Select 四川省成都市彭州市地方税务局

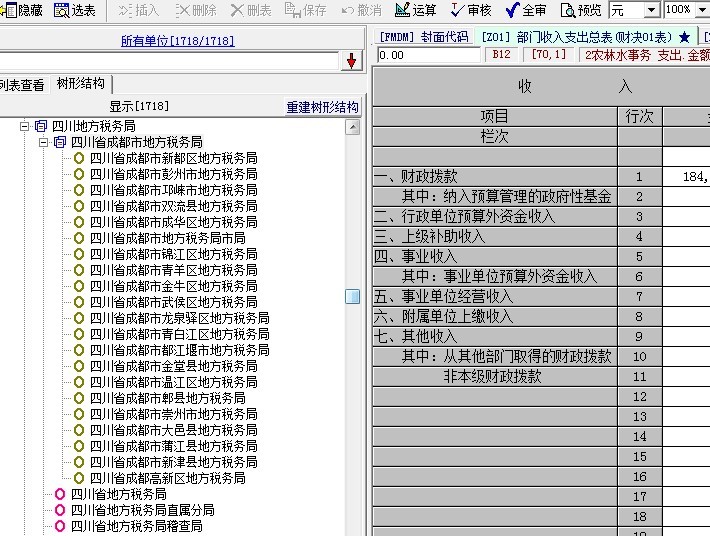(173, 174)
